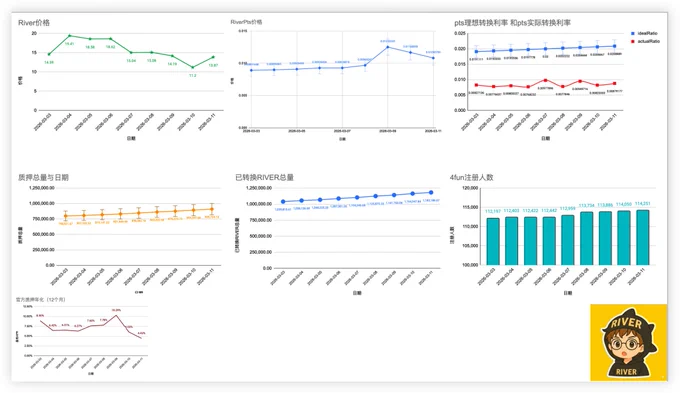Viewport: 680px width, 393px height.
Task: Click the 120,000 axis value in 4fun注册人数
Action: pos(470,188)
